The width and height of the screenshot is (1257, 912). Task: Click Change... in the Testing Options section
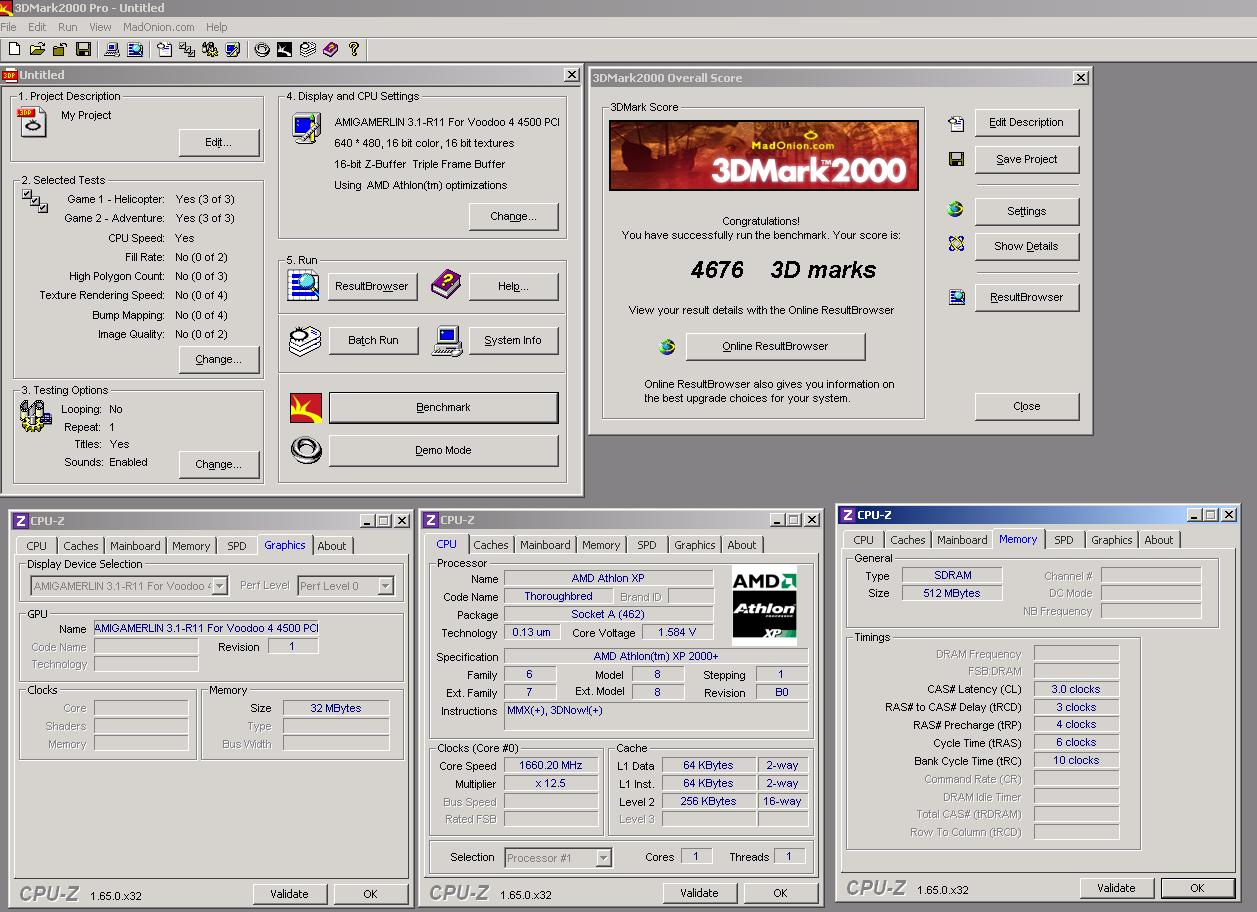point(219,464)
